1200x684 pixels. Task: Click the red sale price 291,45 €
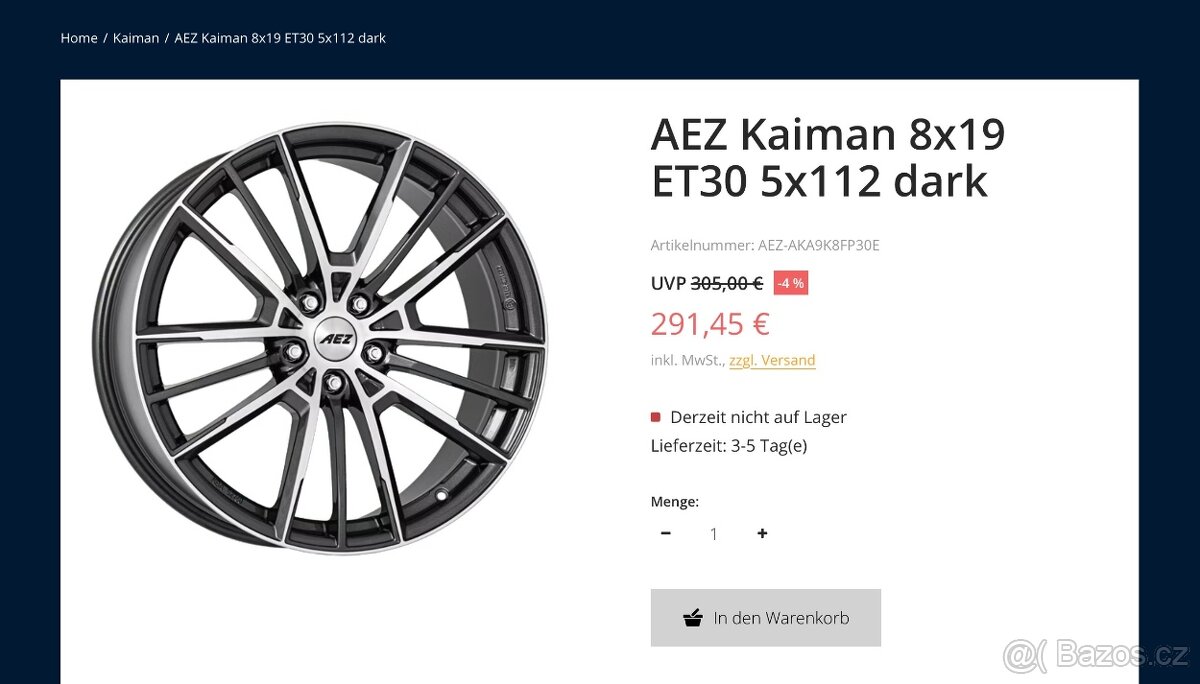710,322
